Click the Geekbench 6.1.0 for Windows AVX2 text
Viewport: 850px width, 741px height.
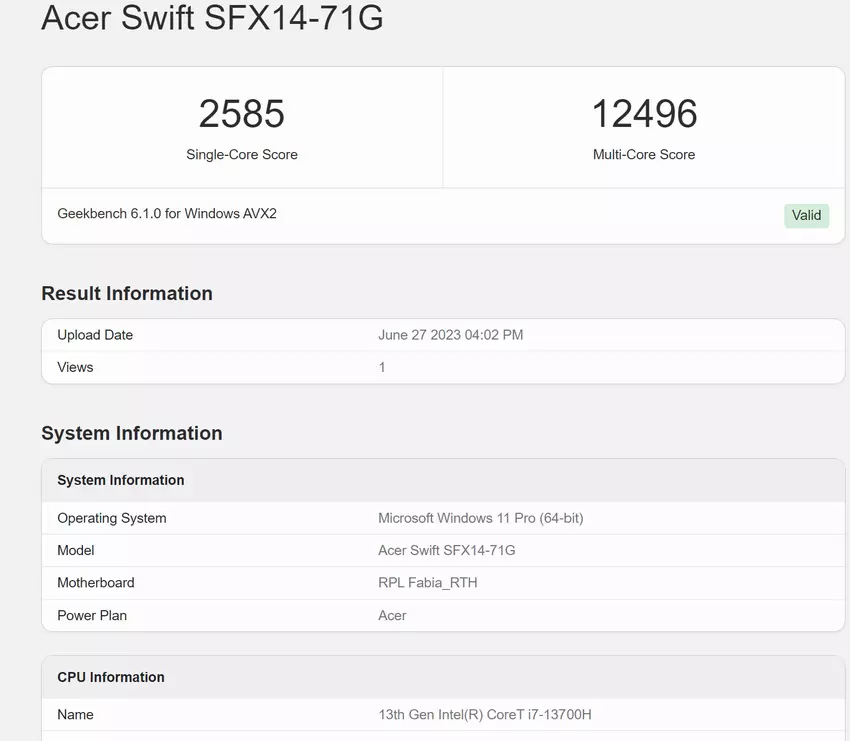(167, 214)
